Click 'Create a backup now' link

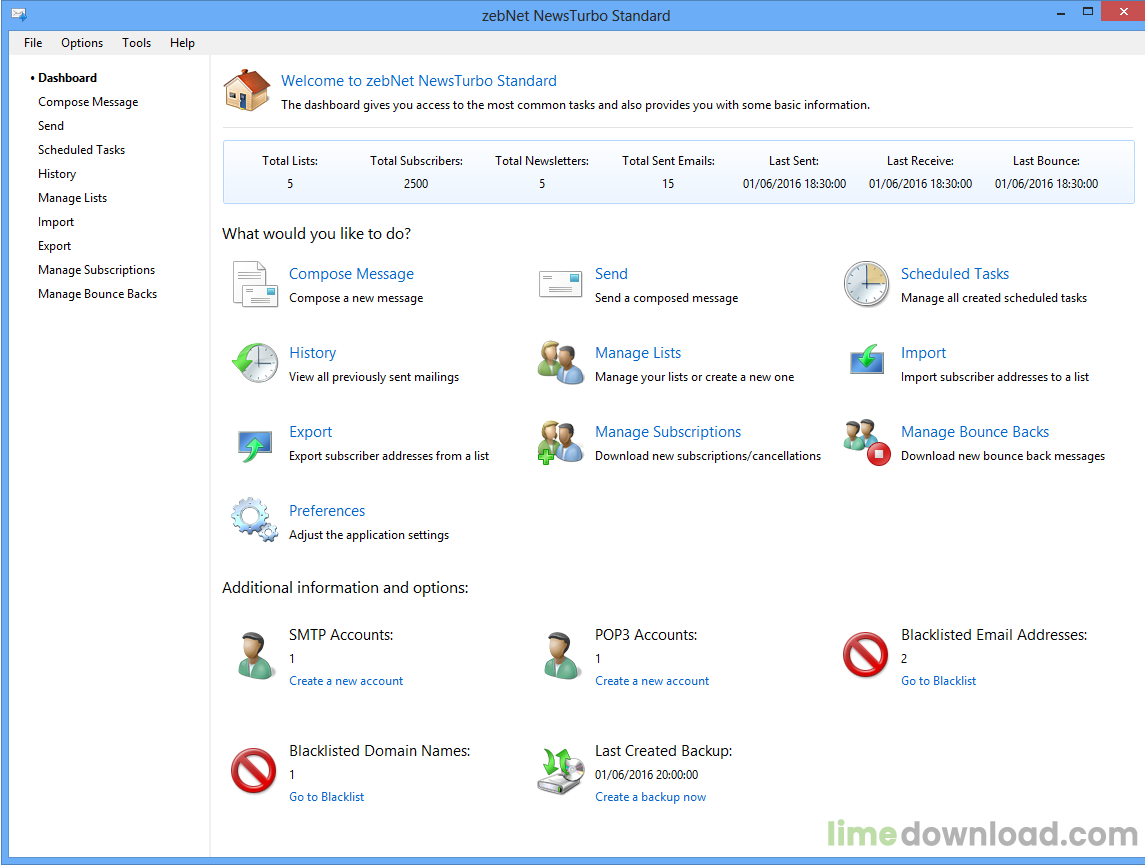(650, 797)
